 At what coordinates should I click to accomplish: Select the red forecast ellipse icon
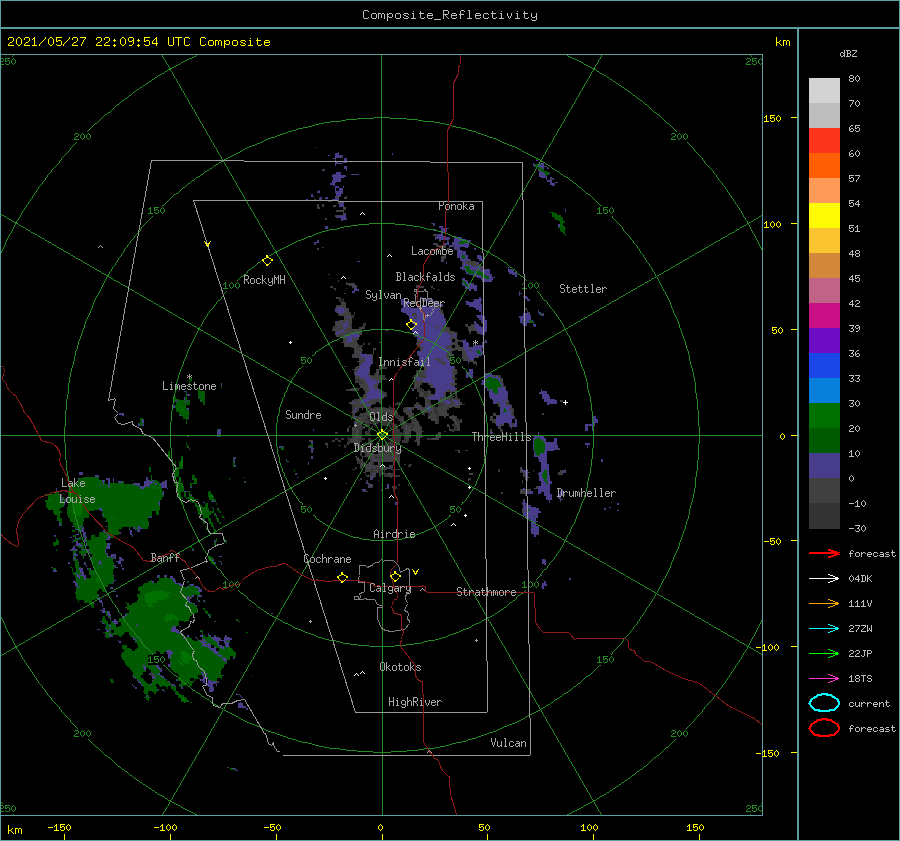(824, 728)
